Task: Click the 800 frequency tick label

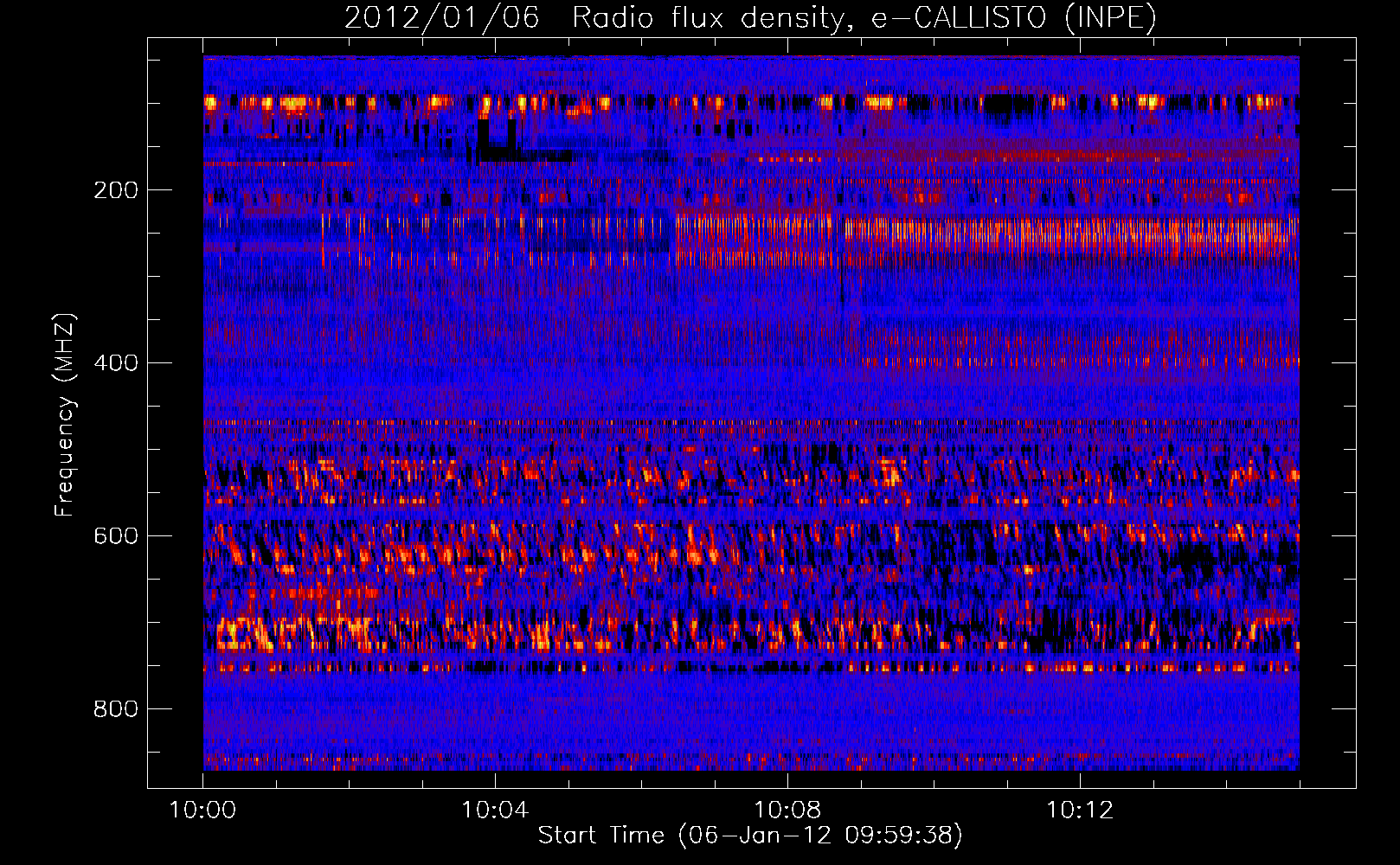Action: (116, 709)
